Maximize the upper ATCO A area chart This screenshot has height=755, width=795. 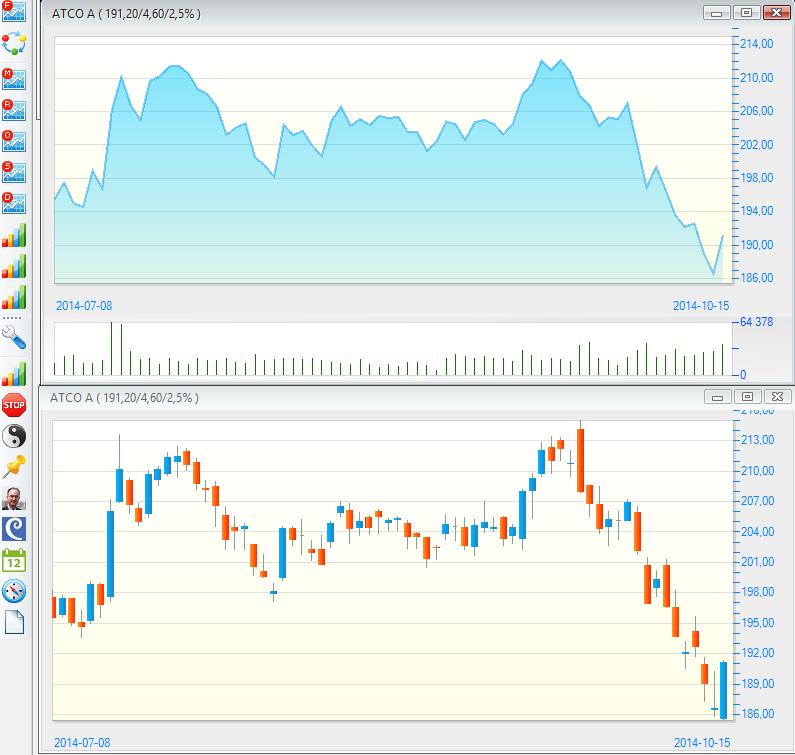click(746, 13)
